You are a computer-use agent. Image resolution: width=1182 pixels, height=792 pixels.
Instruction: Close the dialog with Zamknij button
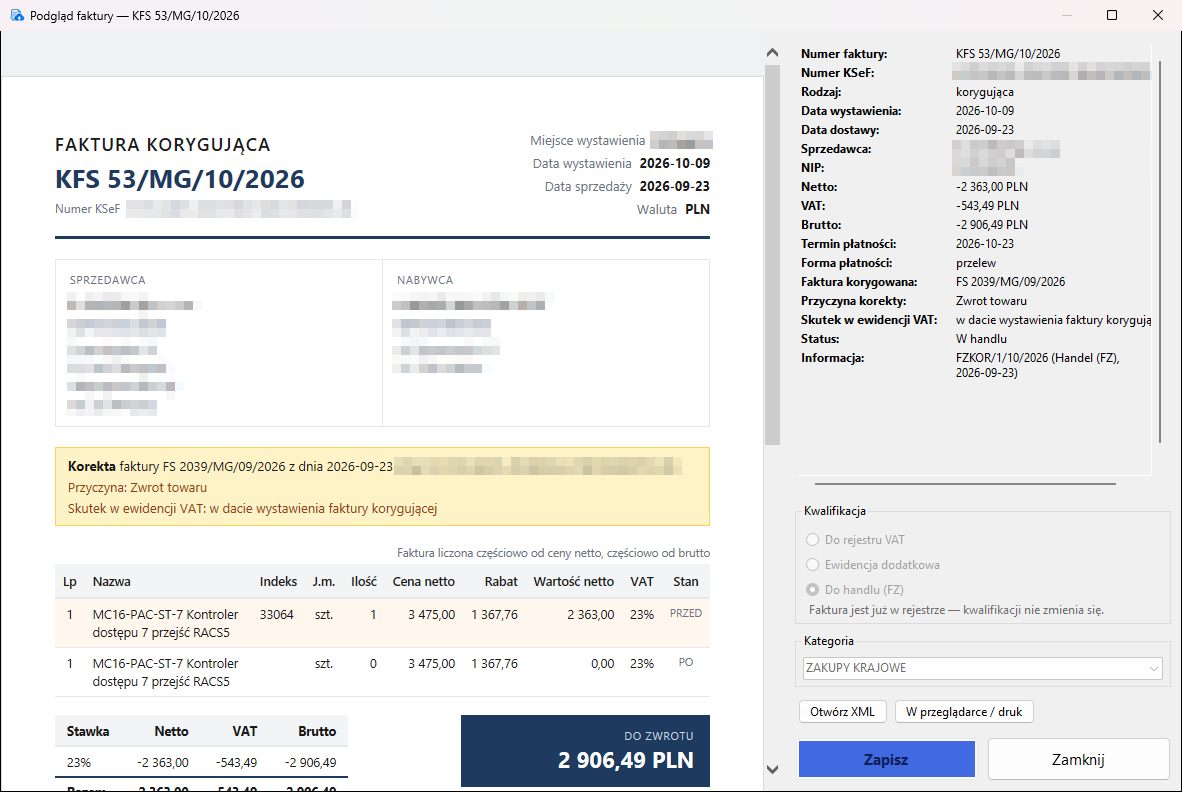1078,760
